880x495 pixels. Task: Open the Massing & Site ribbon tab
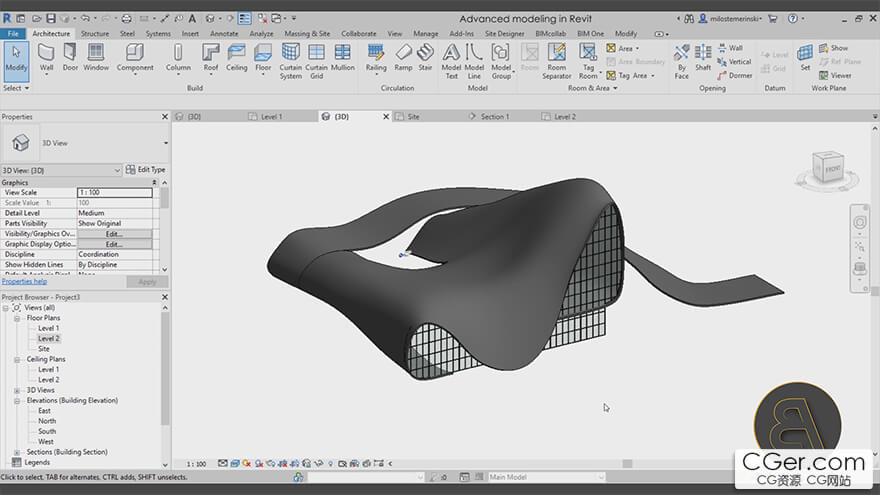coord(307,34)
